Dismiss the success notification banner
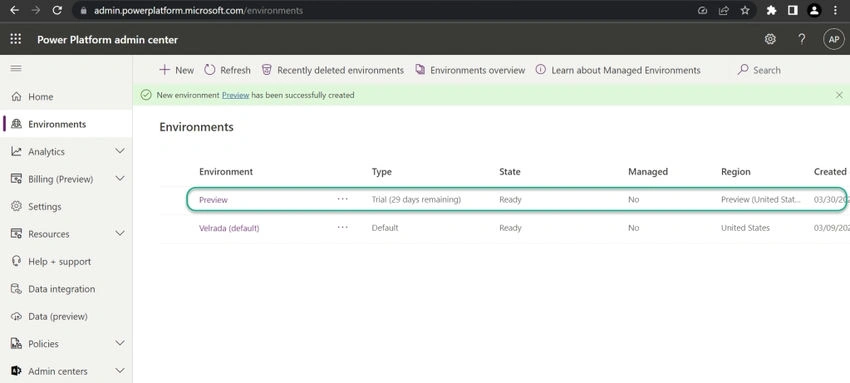The width and height of the screenshot is (850, 383). click(839, 95)
